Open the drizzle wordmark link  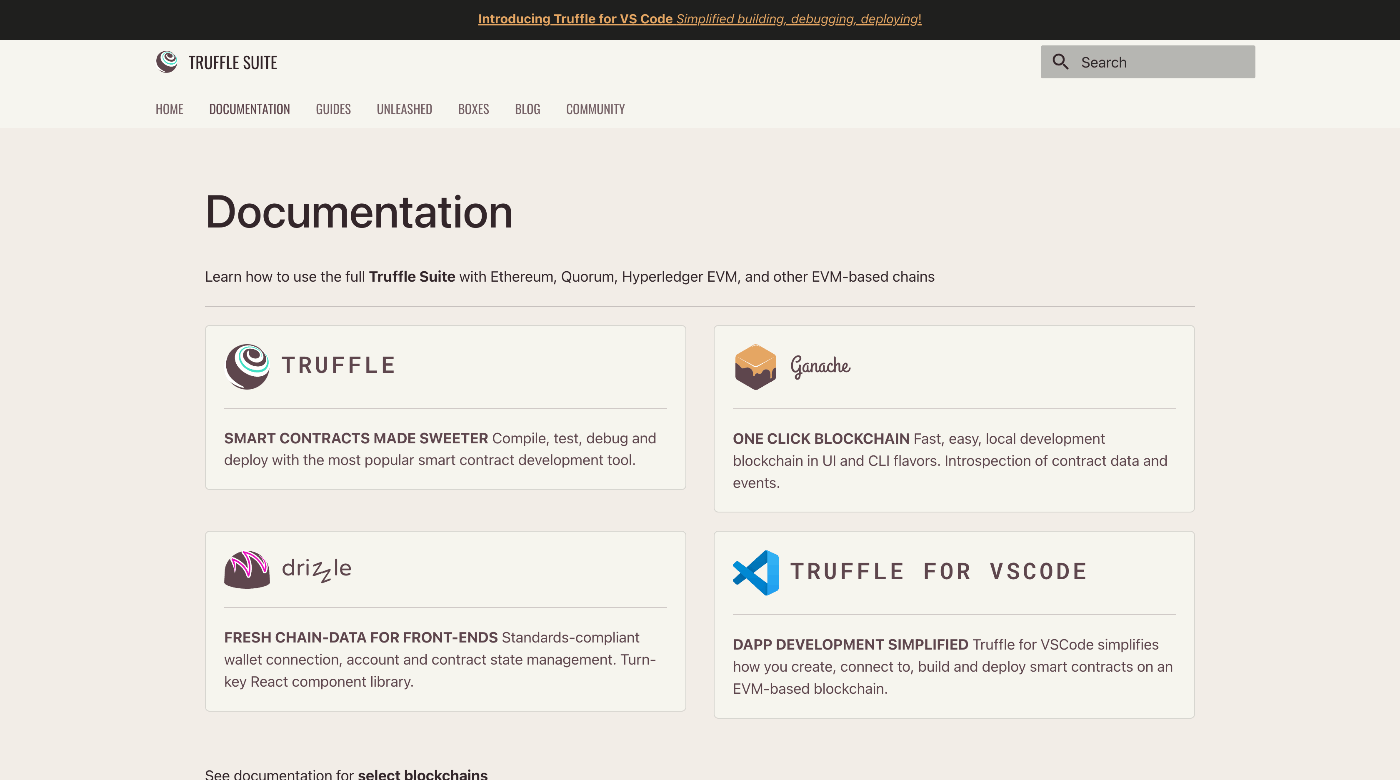[x=317, y=569]
